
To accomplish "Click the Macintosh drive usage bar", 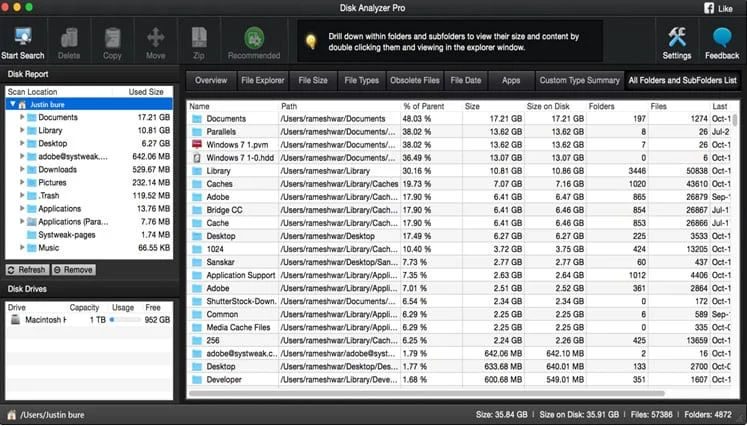I will (125, 320).
